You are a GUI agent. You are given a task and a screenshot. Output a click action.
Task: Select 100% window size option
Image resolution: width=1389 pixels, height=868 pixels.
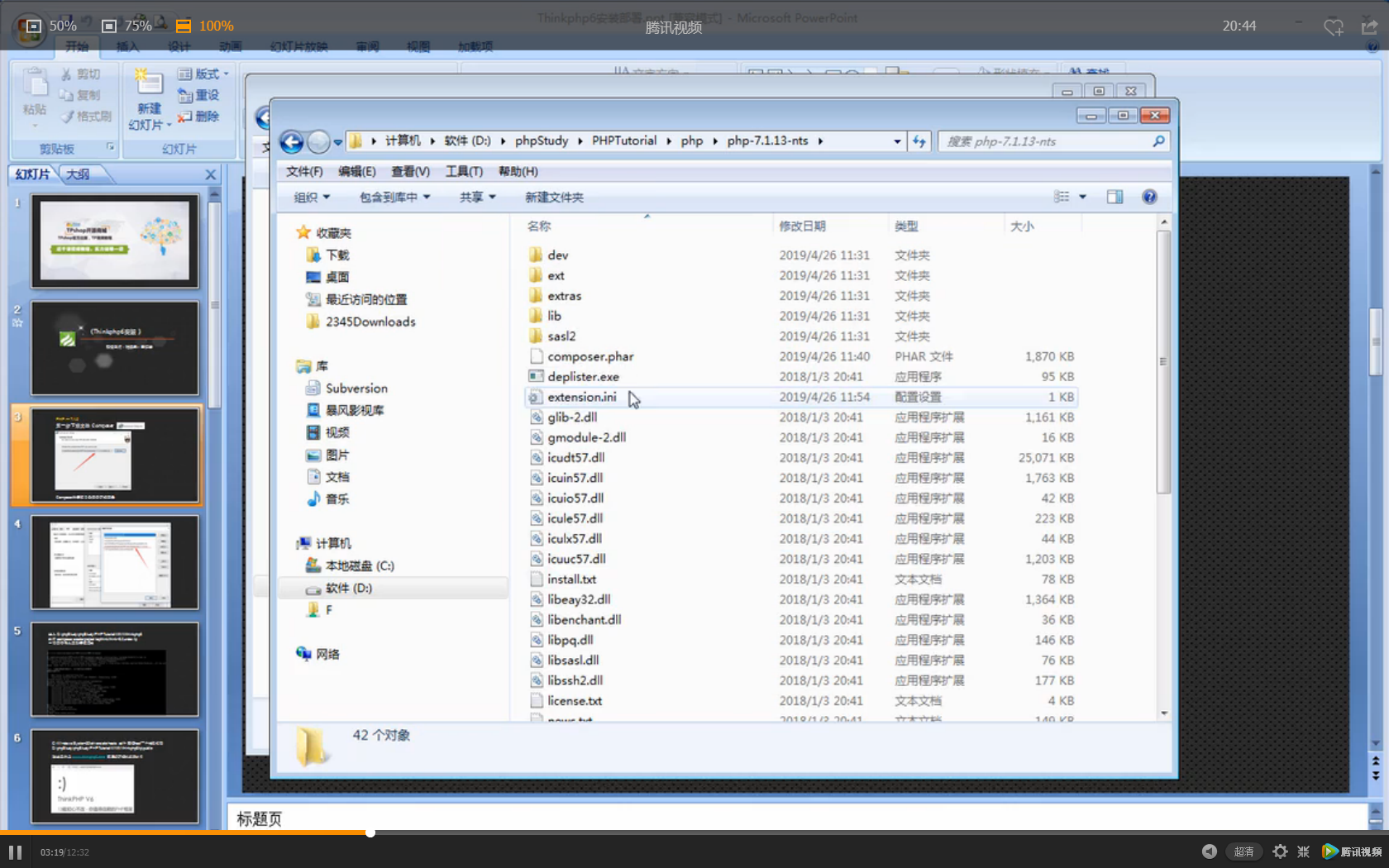pyautogui.click(x=205, y=26)
